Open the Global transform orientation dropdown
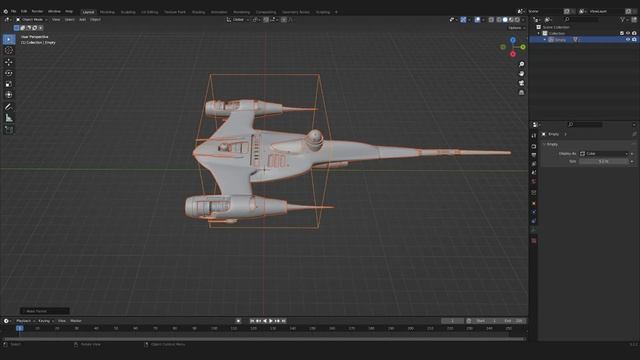 click(x=237, y=20)
